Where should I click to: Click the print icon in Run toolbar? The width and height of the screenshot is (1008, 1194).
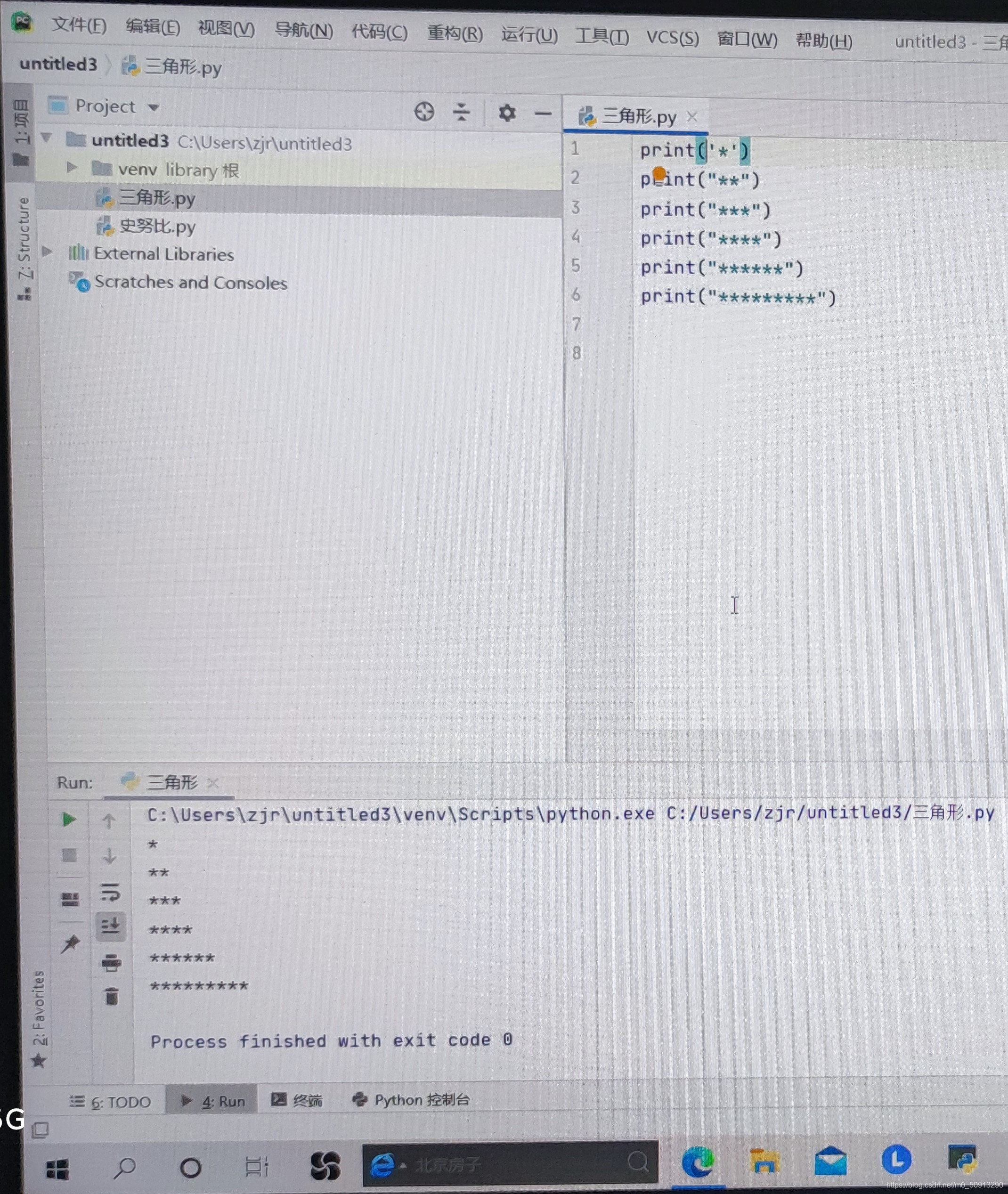pyautogui.click(x=111, y=963)
